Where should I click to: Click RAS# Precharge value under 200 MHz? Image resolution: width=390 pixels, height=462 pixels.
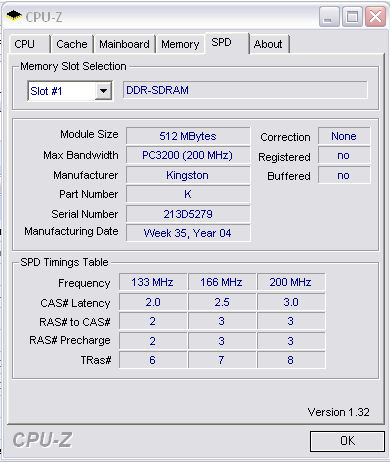(x=290, y=341)
